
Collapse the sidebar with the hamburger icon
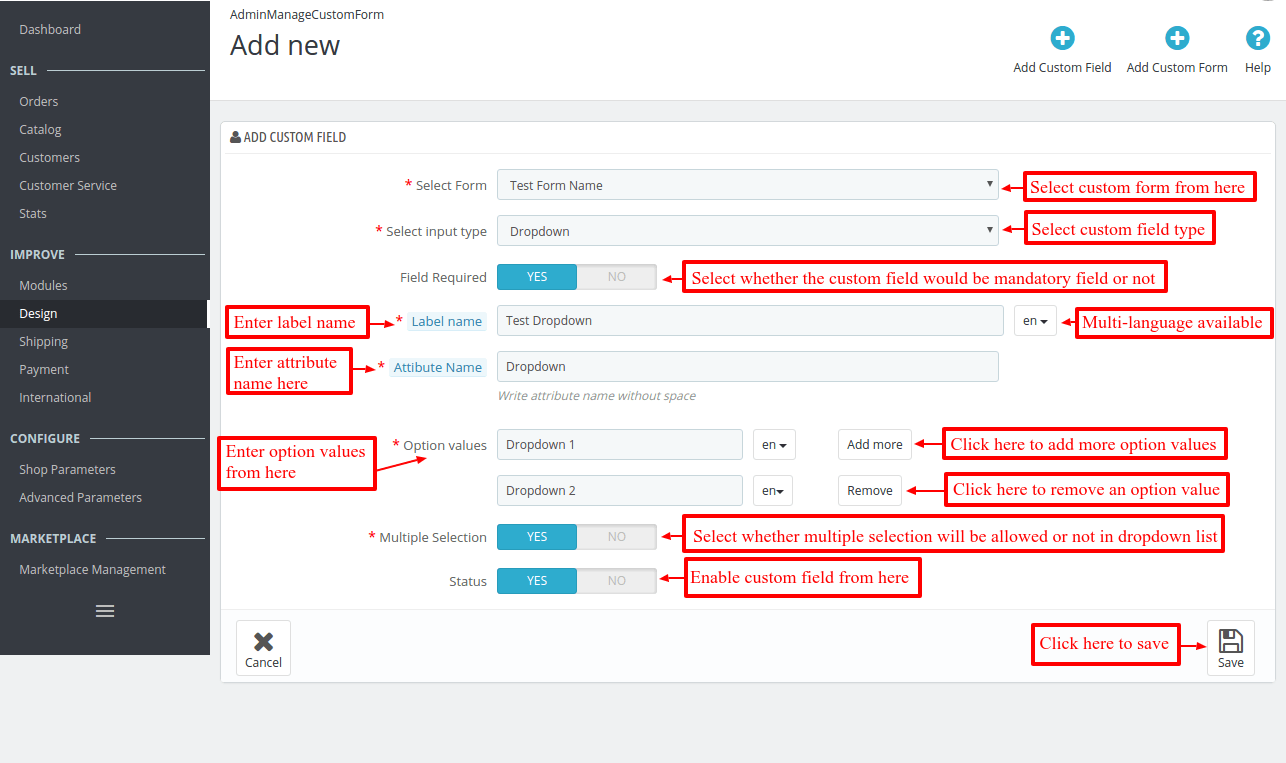pyautogui.click(x=104, y=610)
